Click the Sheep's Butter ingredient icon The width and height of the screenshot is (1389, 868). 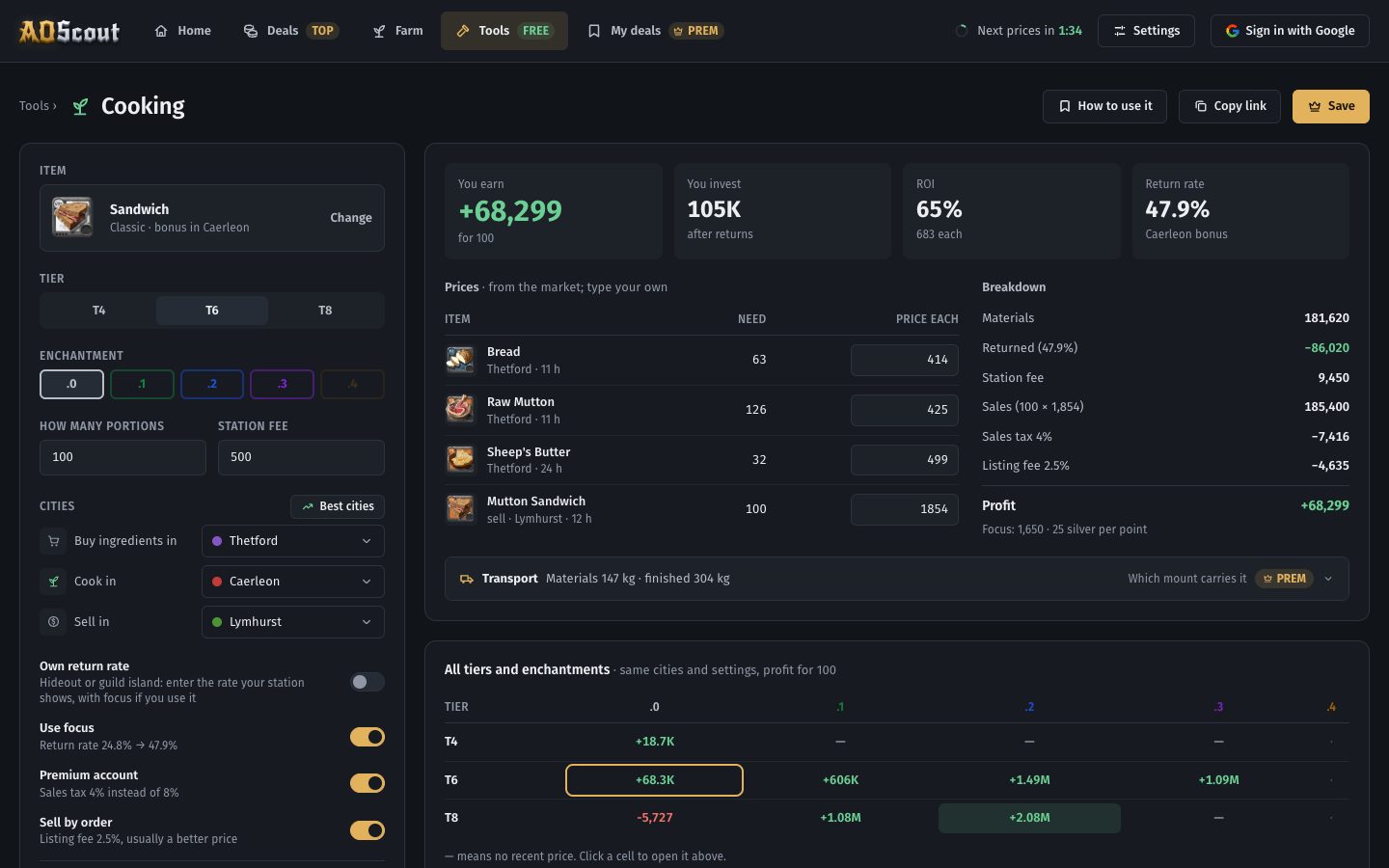tap(460, 459)
